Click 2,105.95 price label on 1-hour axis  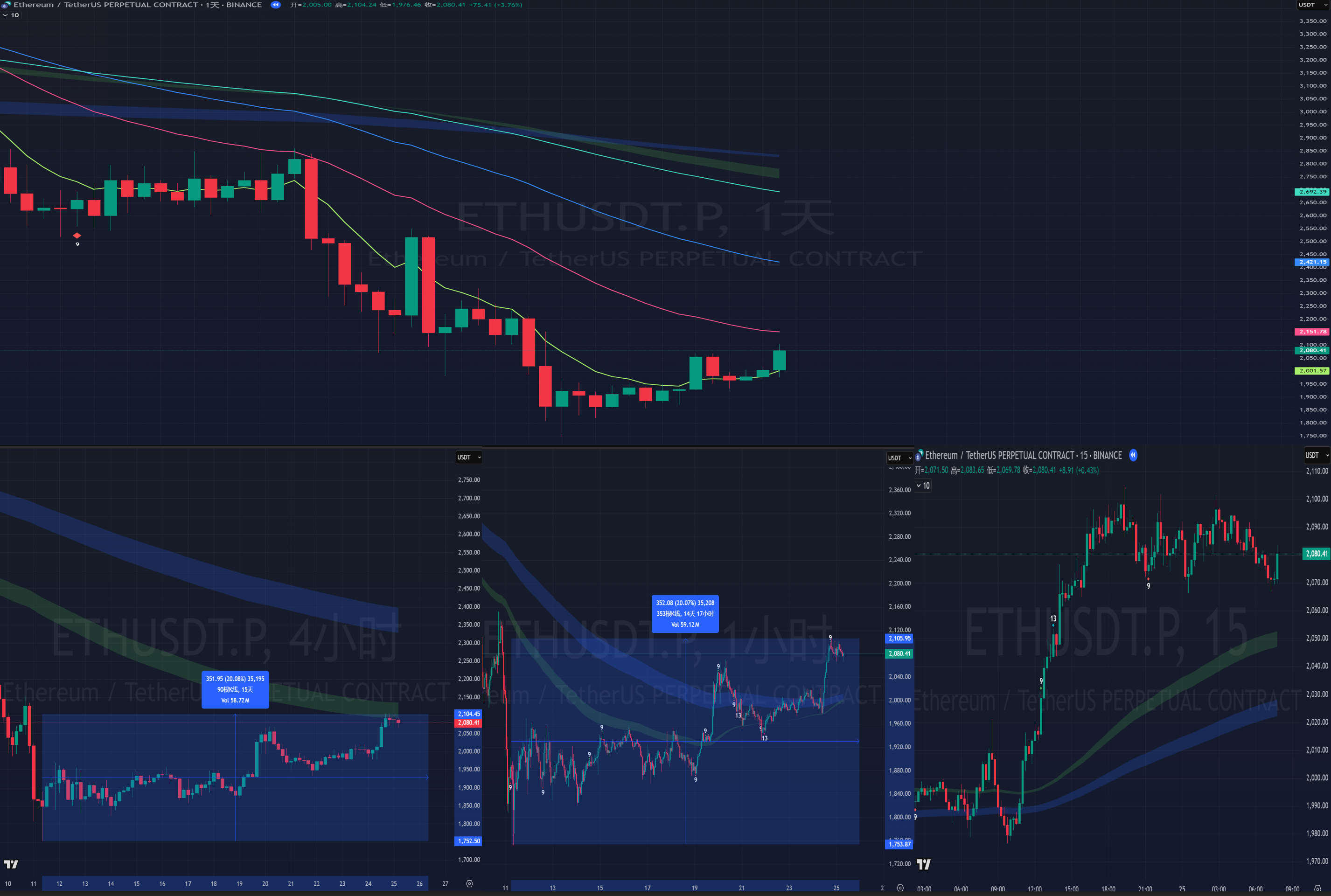tap(899, 638)
